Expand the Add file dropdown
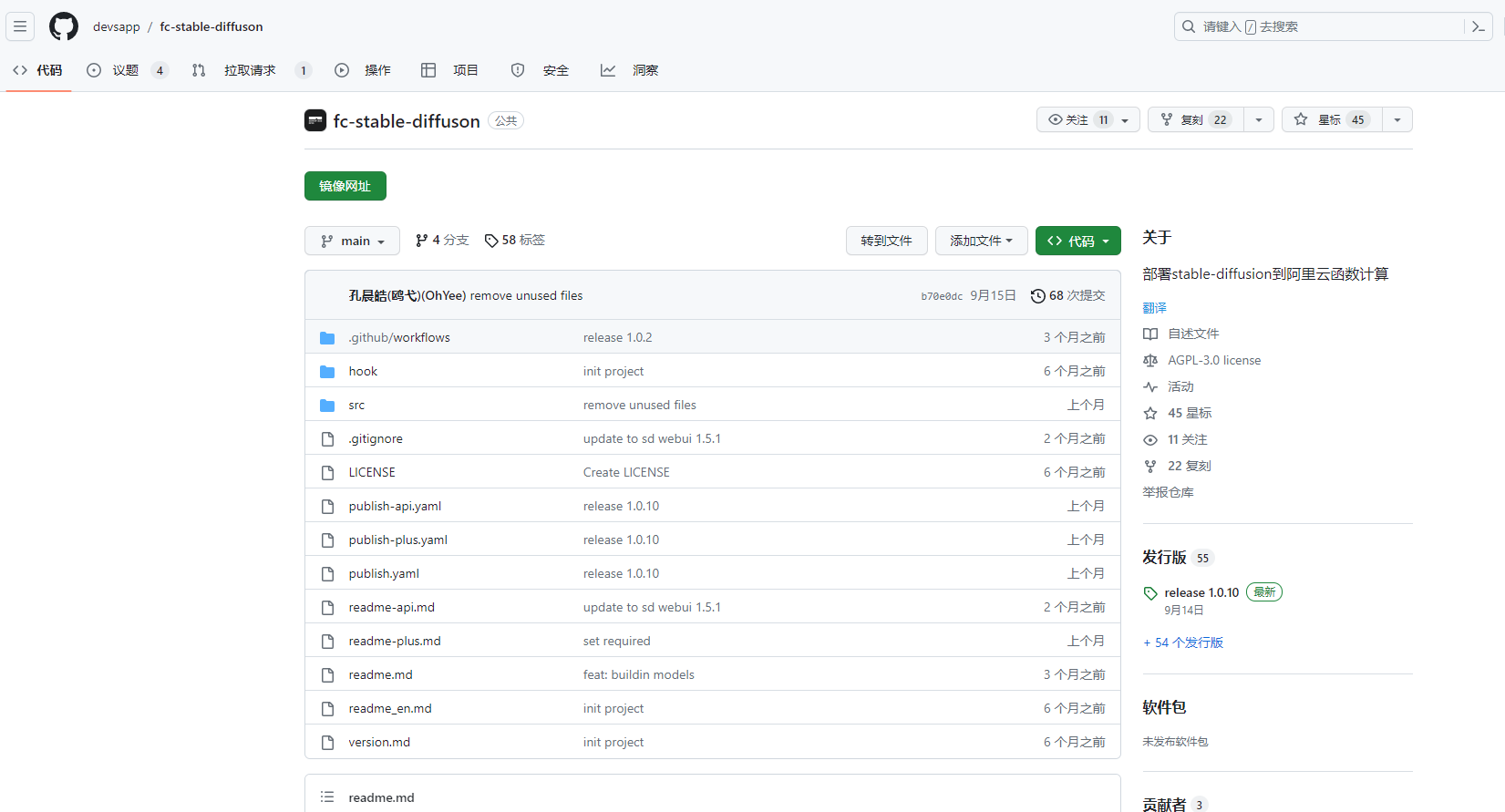 [981, 241]
